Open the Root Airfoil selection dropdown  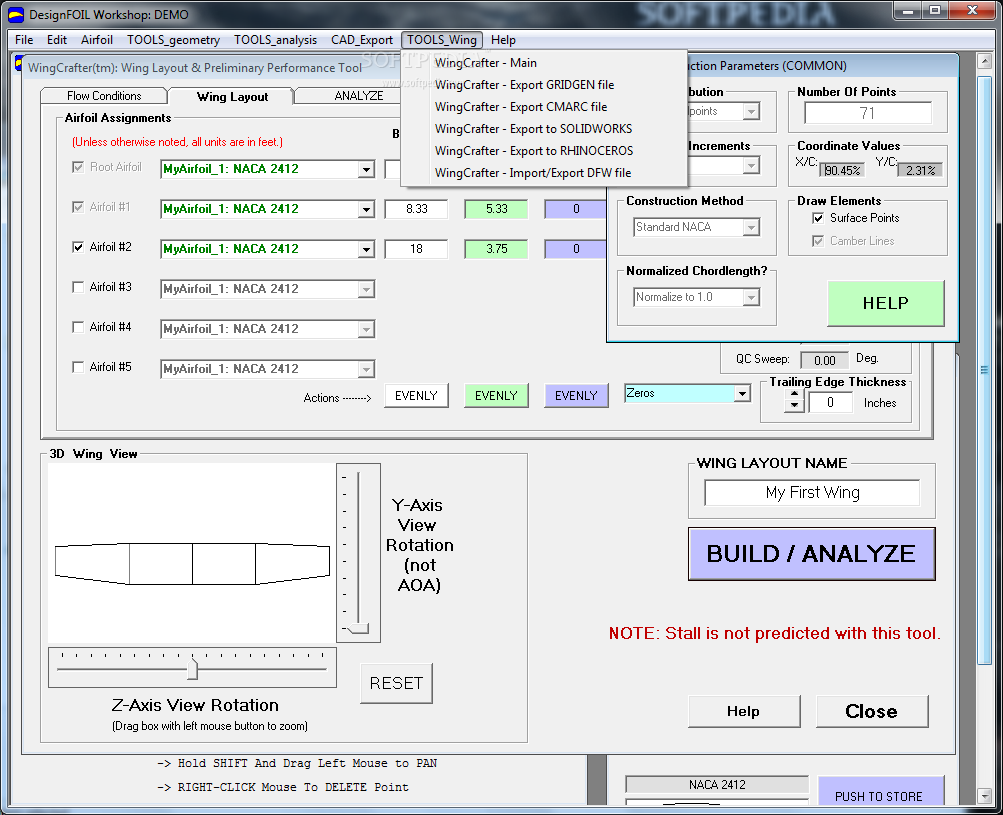[366, 170]
